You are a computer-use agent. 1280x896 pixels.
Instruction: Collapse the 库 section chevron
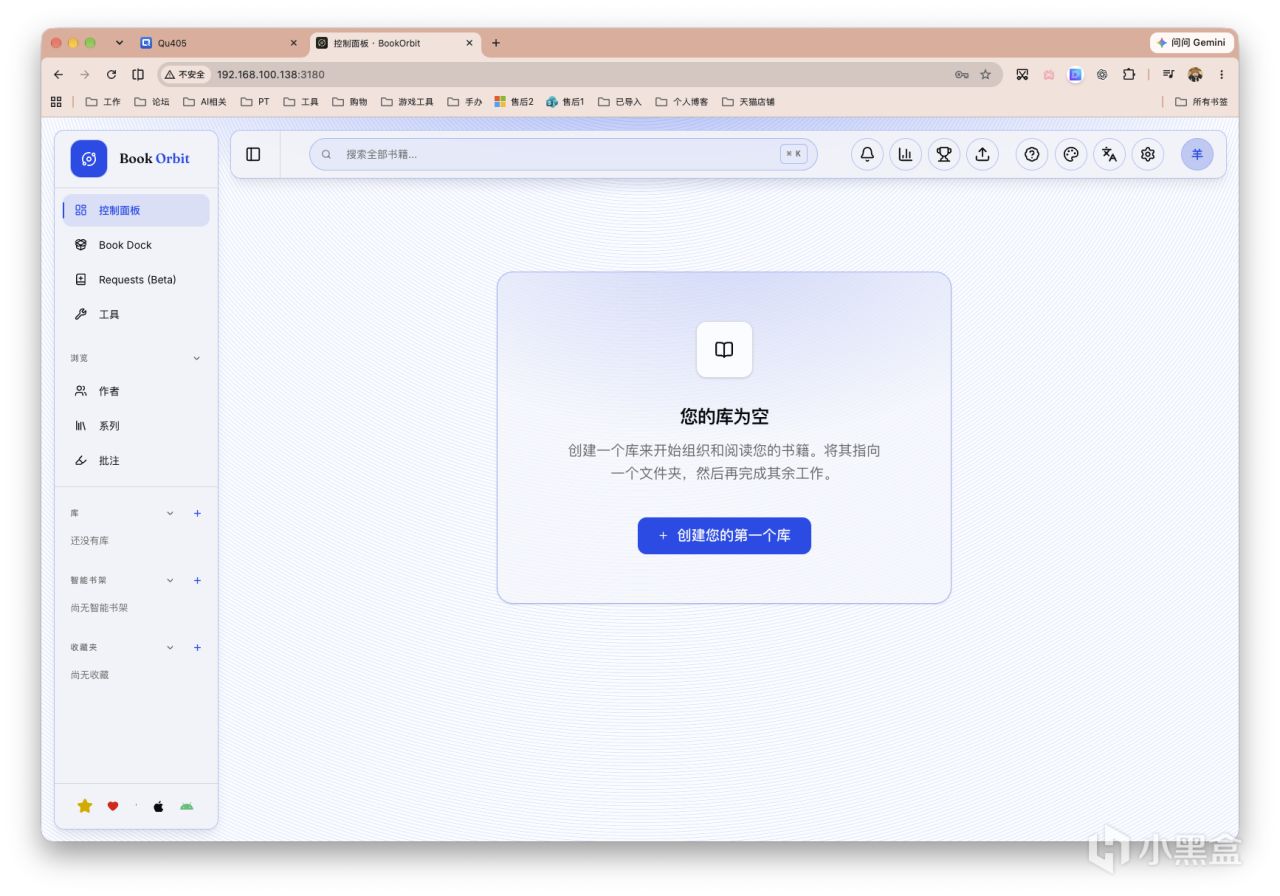170,513
